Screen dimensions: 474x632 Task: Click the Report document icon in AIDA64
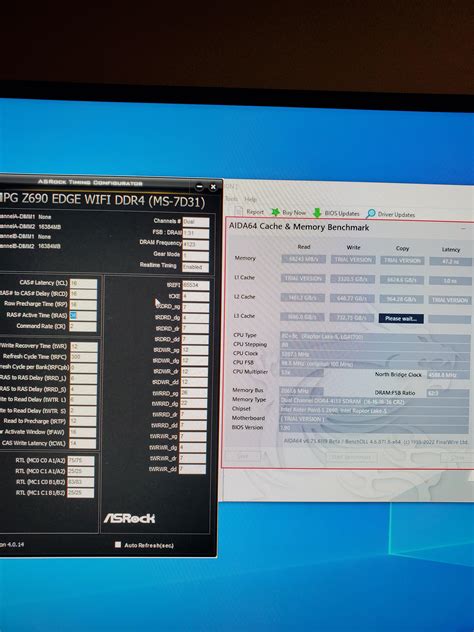pyautogui.click(x=239, y=211)
